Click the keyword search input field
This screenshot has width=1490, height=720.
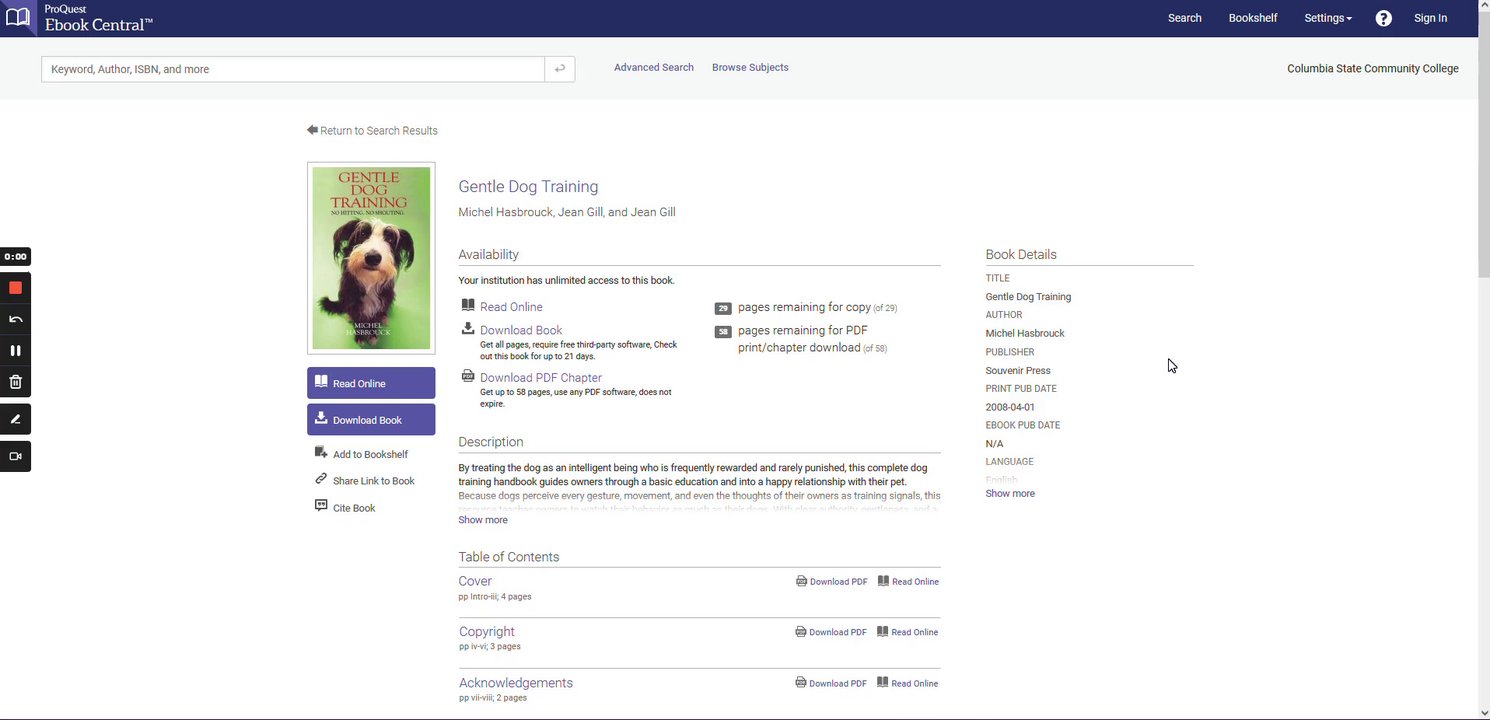click(x=293, y=69)
